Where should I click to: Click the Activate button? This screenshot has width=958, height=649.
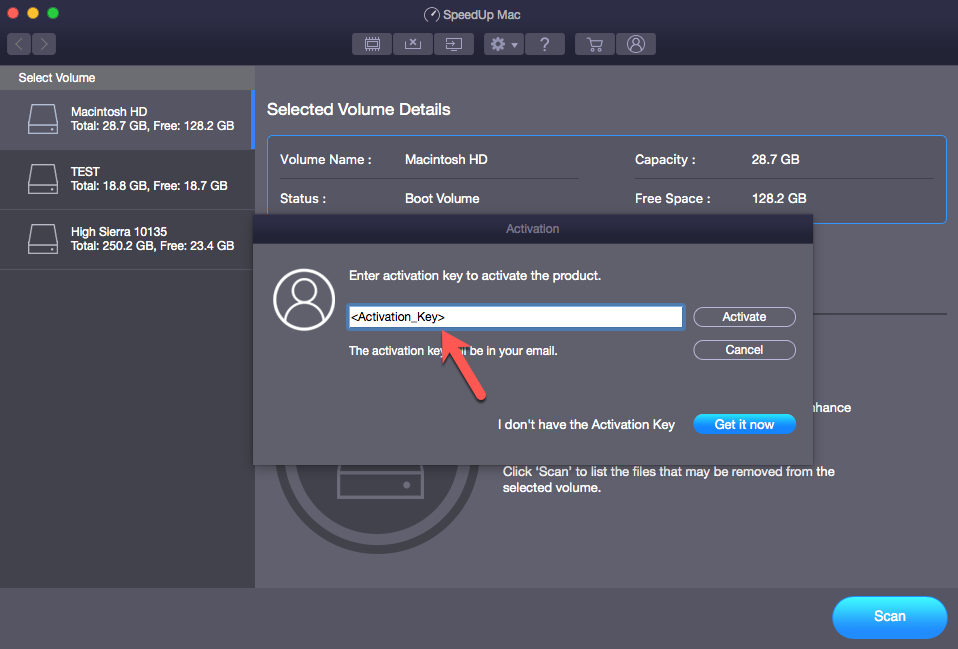[x=744, y=317]
